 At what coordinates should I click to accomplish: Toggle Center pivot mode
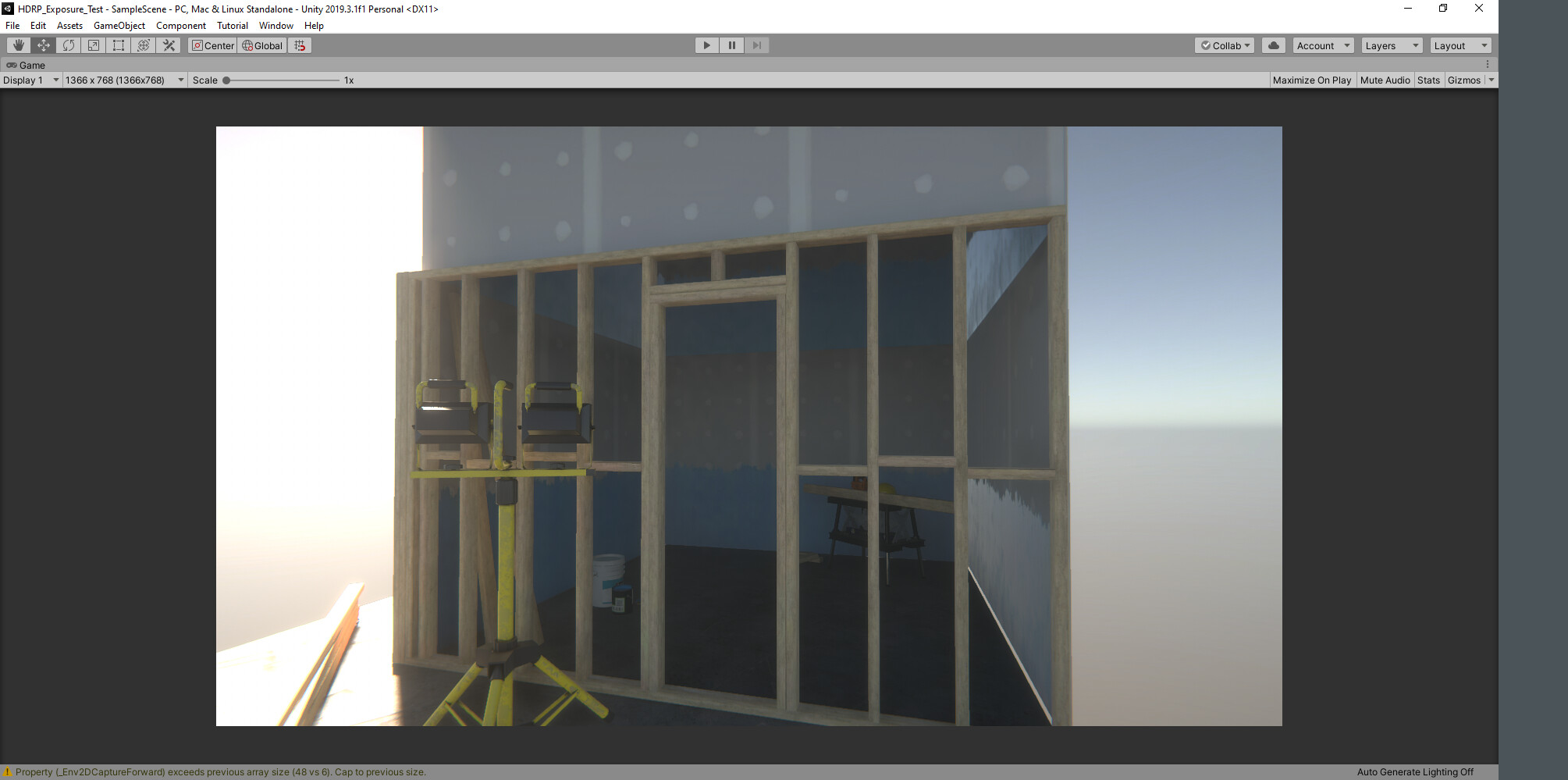(x=212, y=45)
